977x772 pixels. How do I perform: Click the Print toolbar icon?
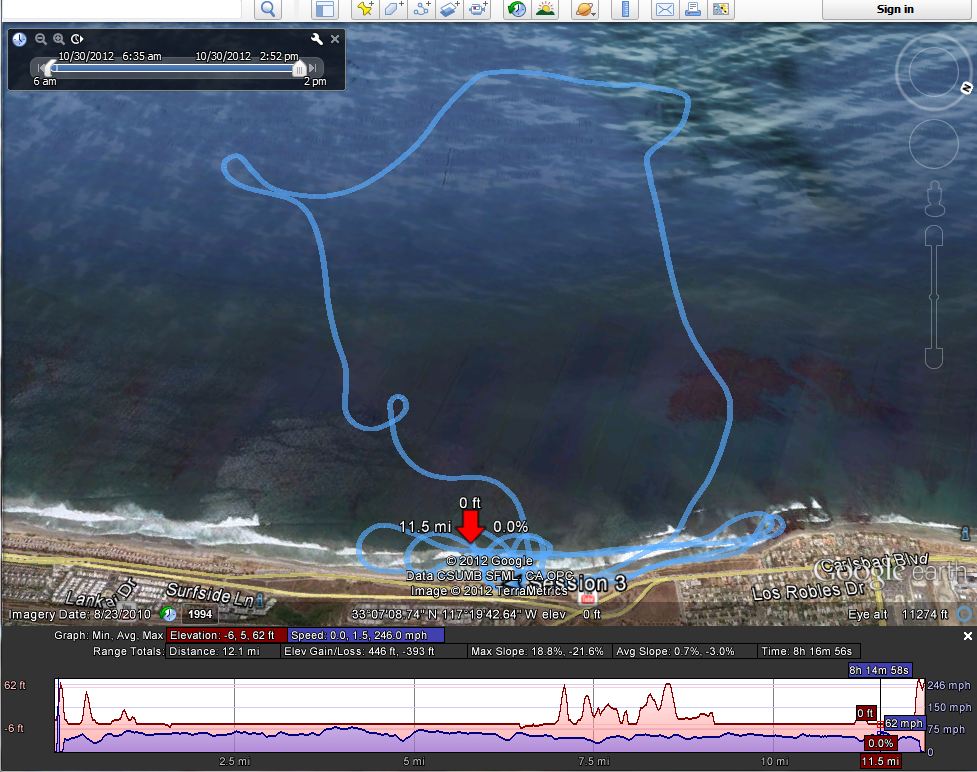[x=693, y=9]
